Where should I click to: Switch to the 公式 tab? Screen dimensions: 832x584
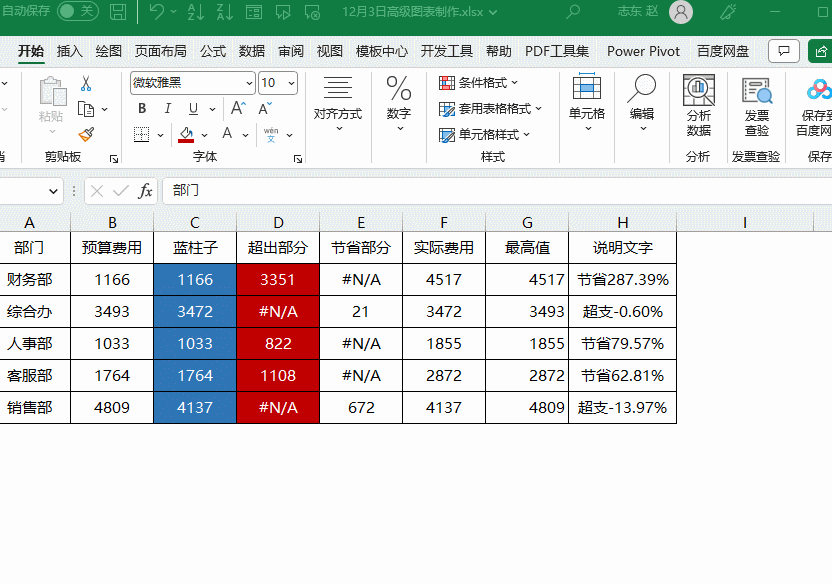click(213, 51)
